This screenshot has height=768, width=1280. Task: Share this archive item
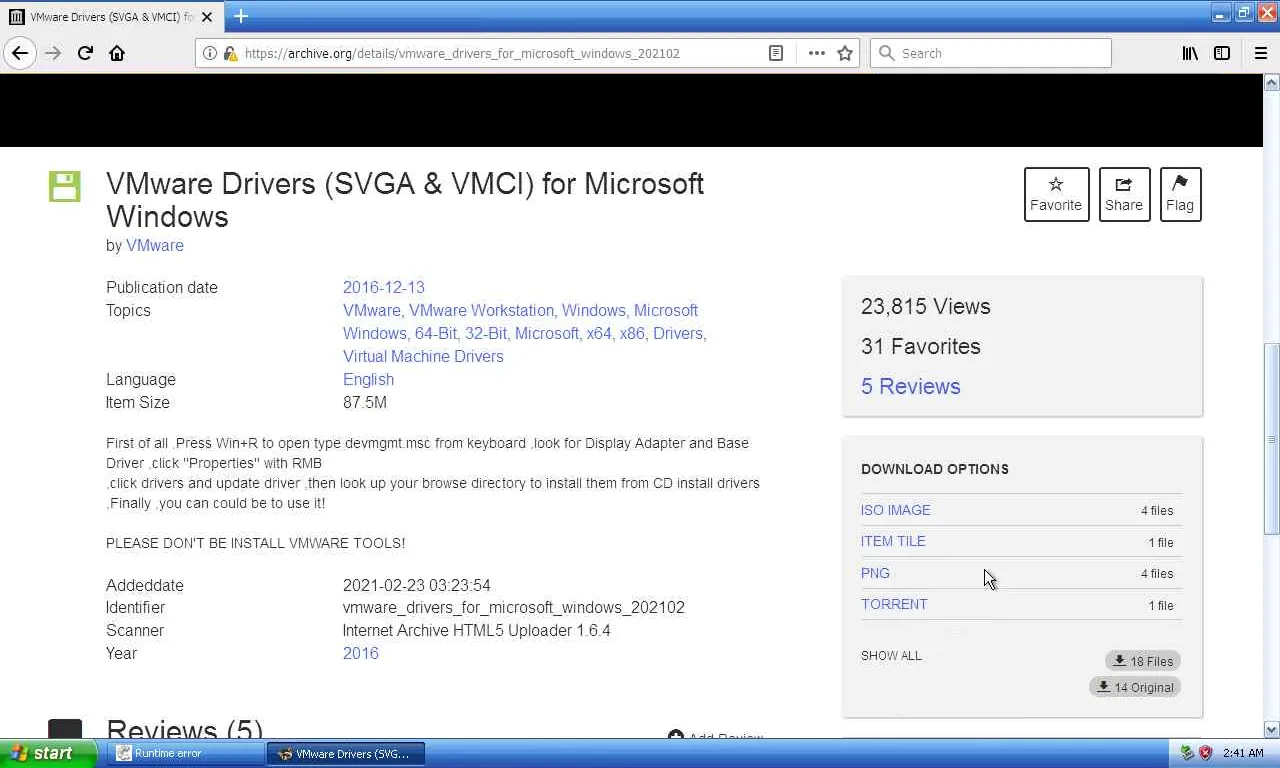[x=1124, y=194]
